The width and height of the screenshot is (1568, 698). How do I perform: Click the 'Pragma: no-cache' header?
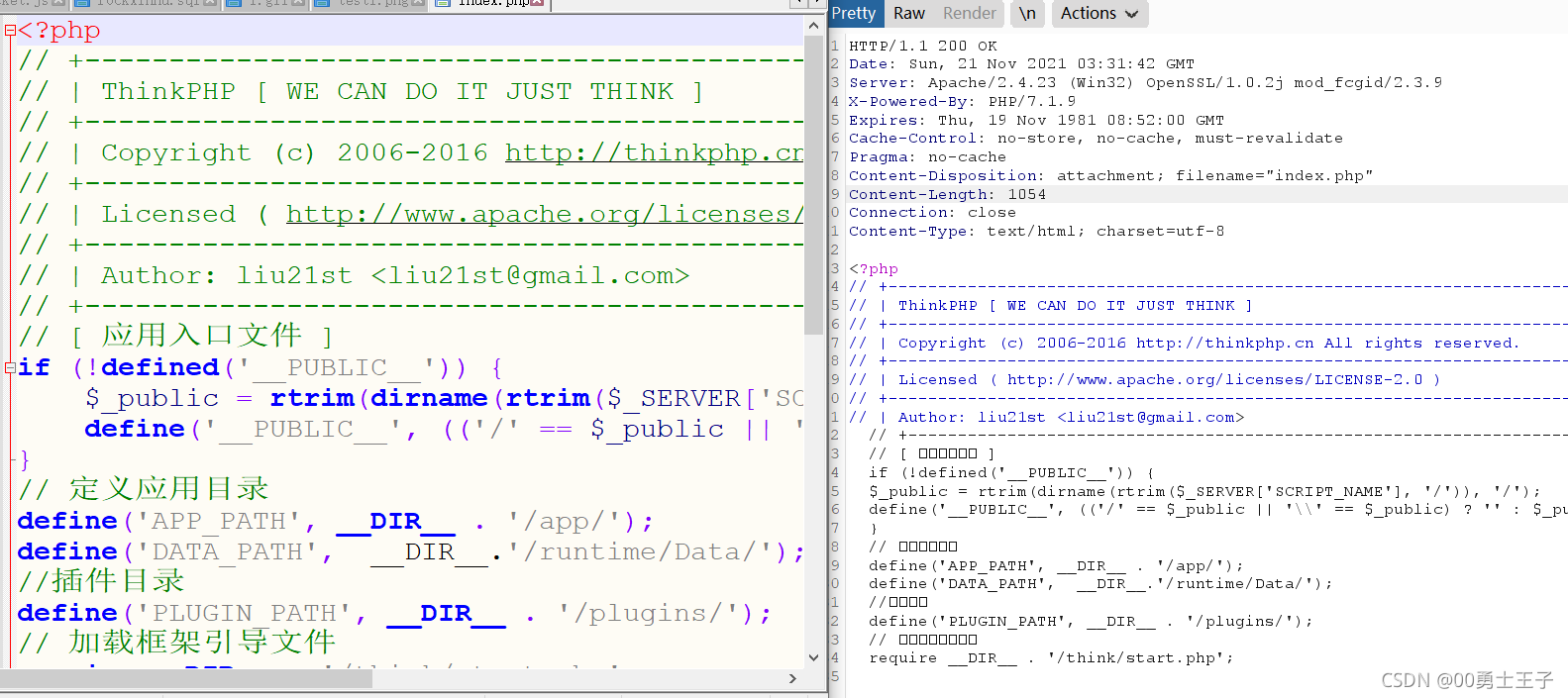coord(927,157)
